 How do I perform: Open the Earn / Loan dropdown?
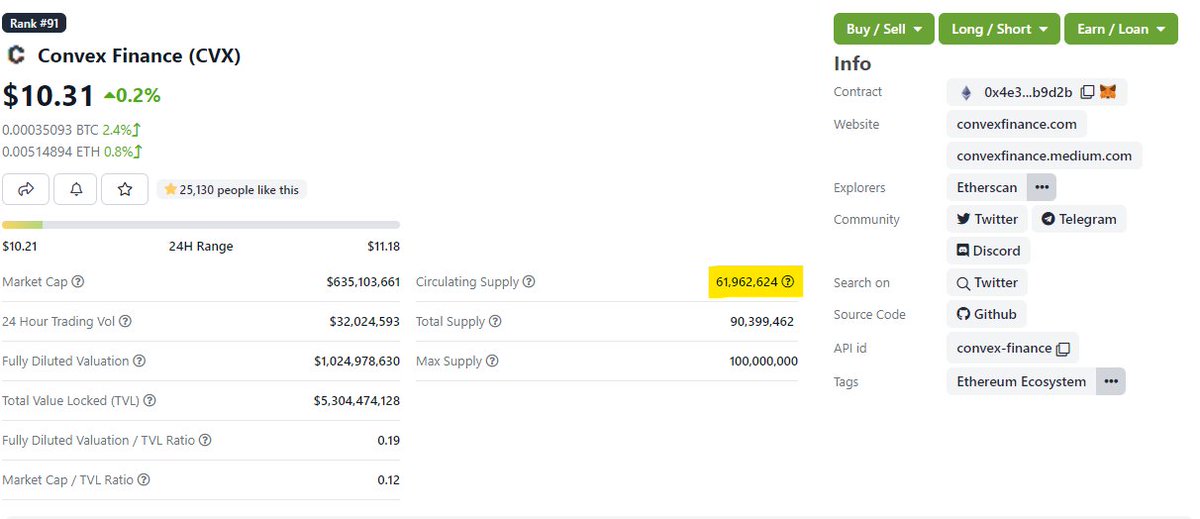(x=1121, y=29)
